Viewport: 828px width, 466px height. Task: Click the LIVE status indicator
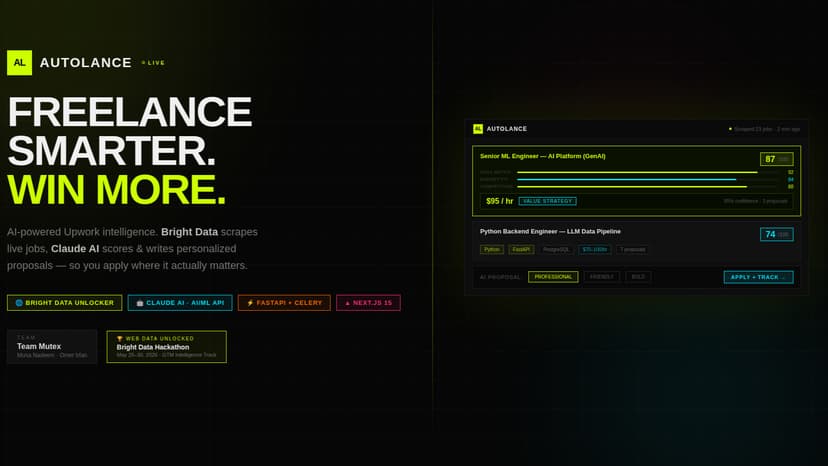tap(153, 63)
